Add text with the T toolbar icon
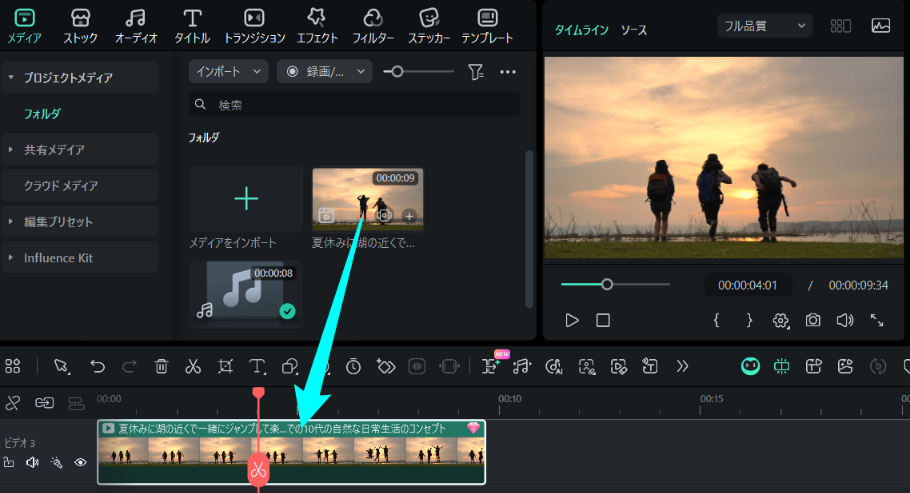The image size is (910, 493). click(x=257, y=366)
